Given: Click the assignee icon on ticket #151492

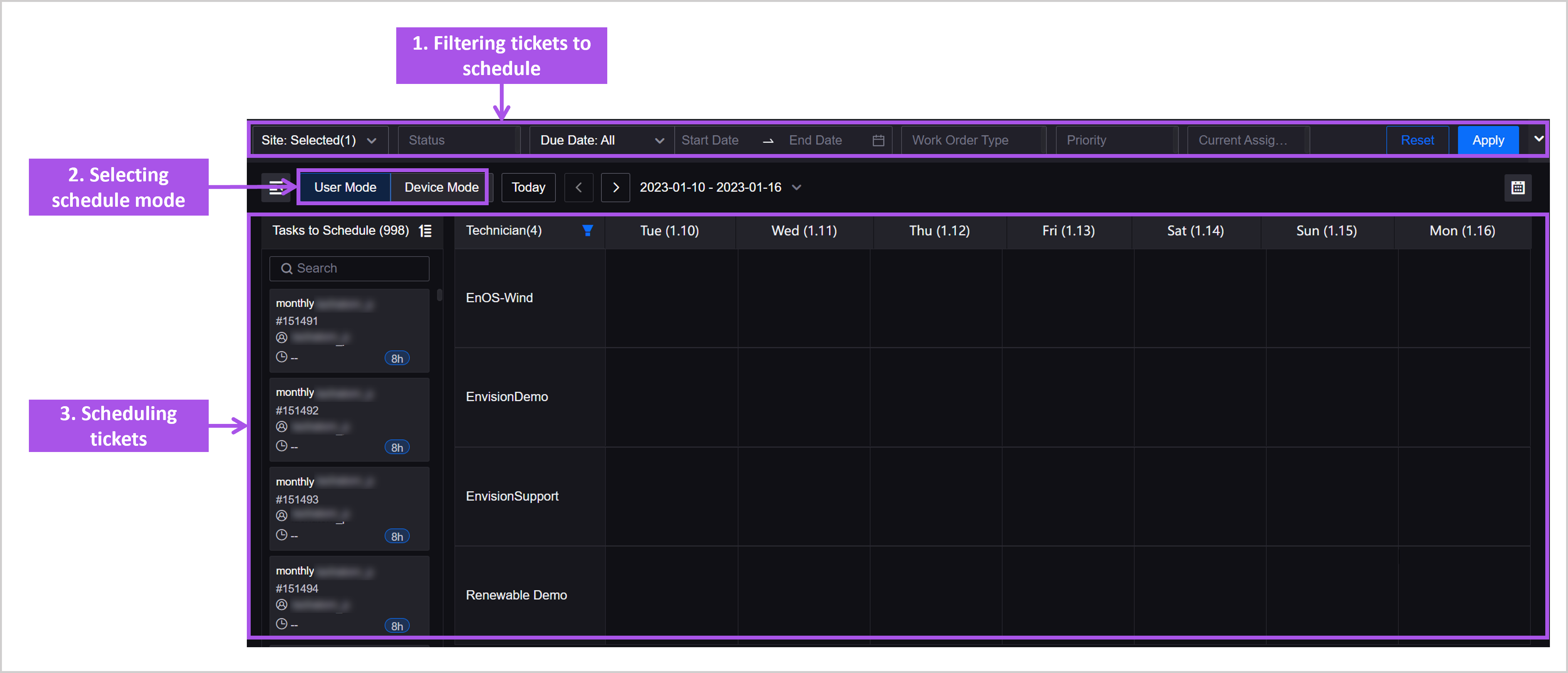Looking at the screenshot, I should 282,427.
